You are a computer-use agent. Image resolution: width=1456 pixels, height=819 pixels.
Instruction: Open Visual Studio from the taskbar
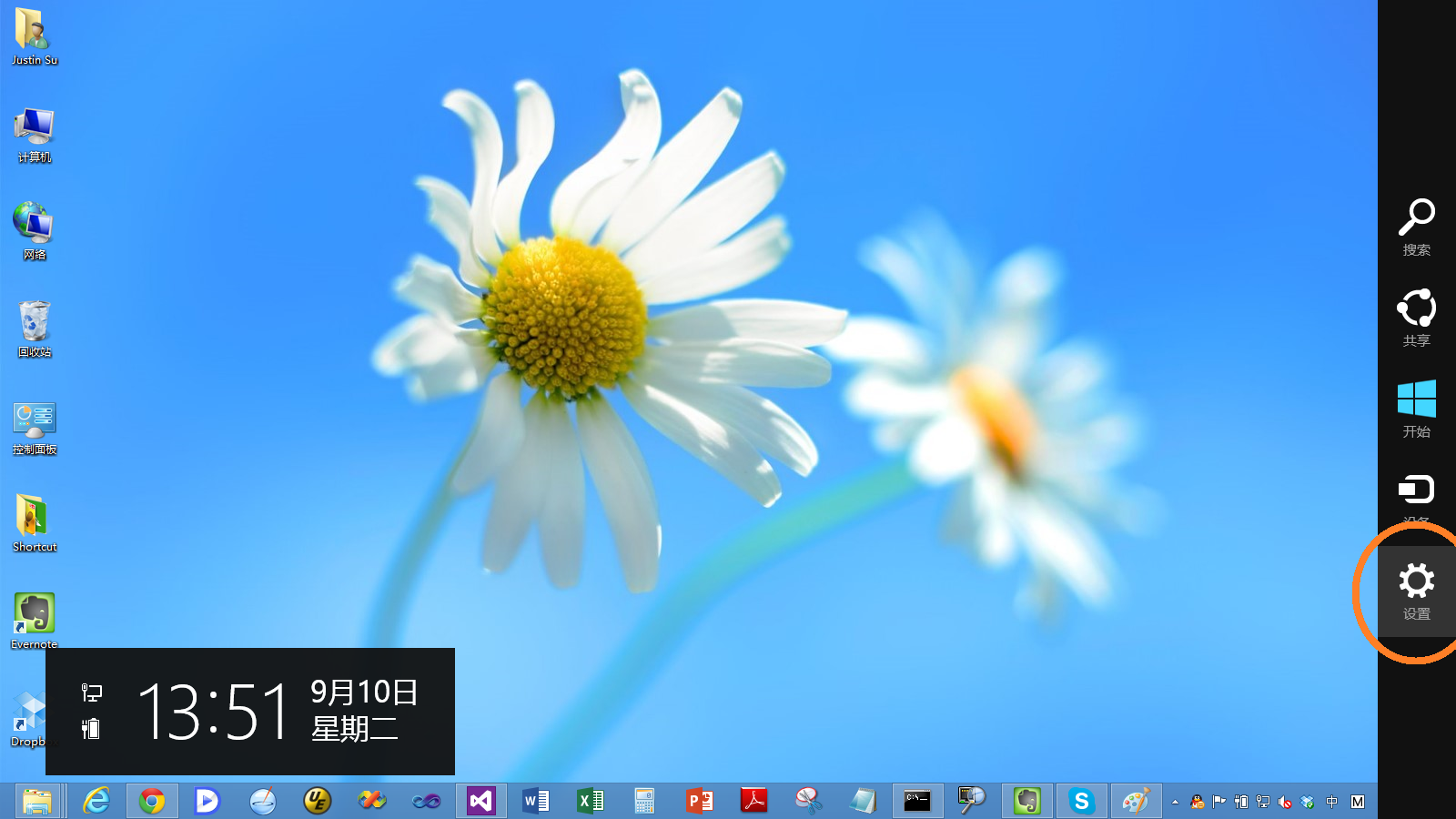click(480, 801)
